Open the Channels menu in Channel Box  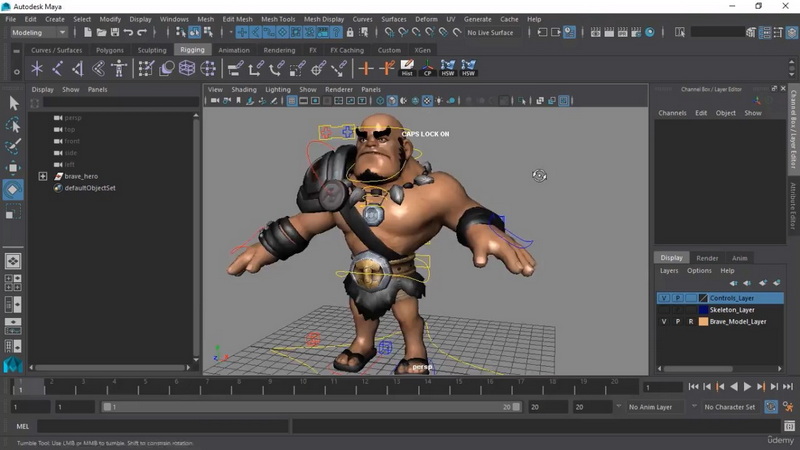coord(672,113)
